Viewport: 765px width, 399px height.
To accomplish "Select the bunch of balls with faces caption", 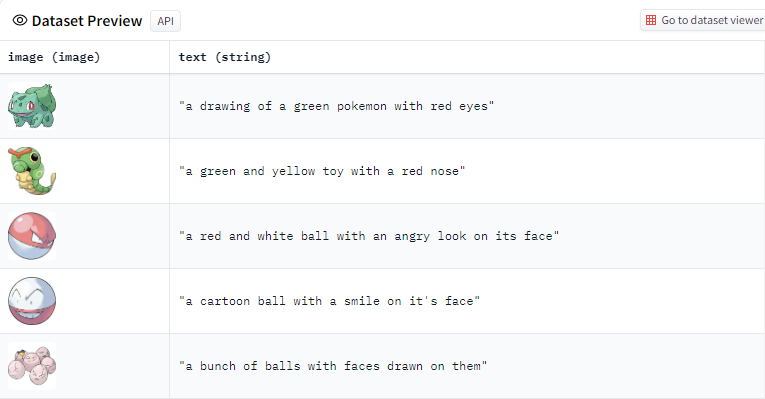I will pos(333,366).
